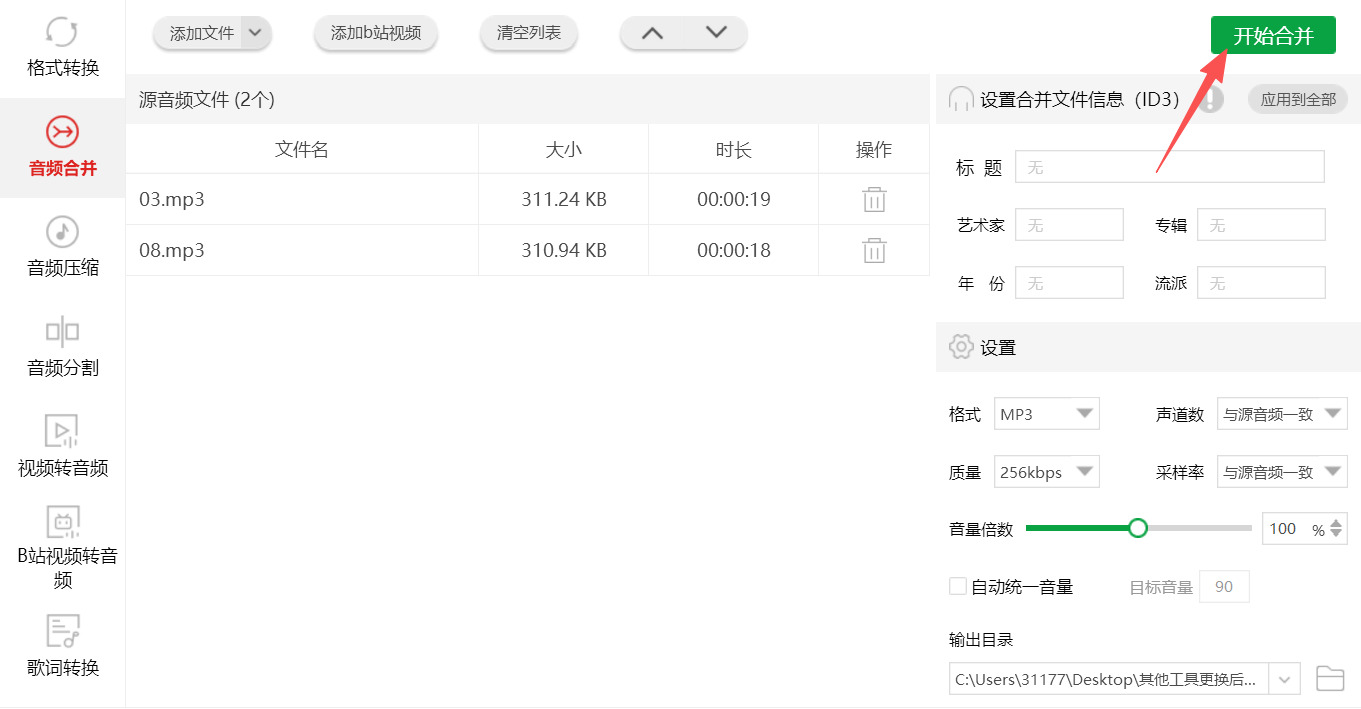Open the 添加文件 dropdown arrow
This screenshot has width=1361, height=709.
[x=255, y=33]
